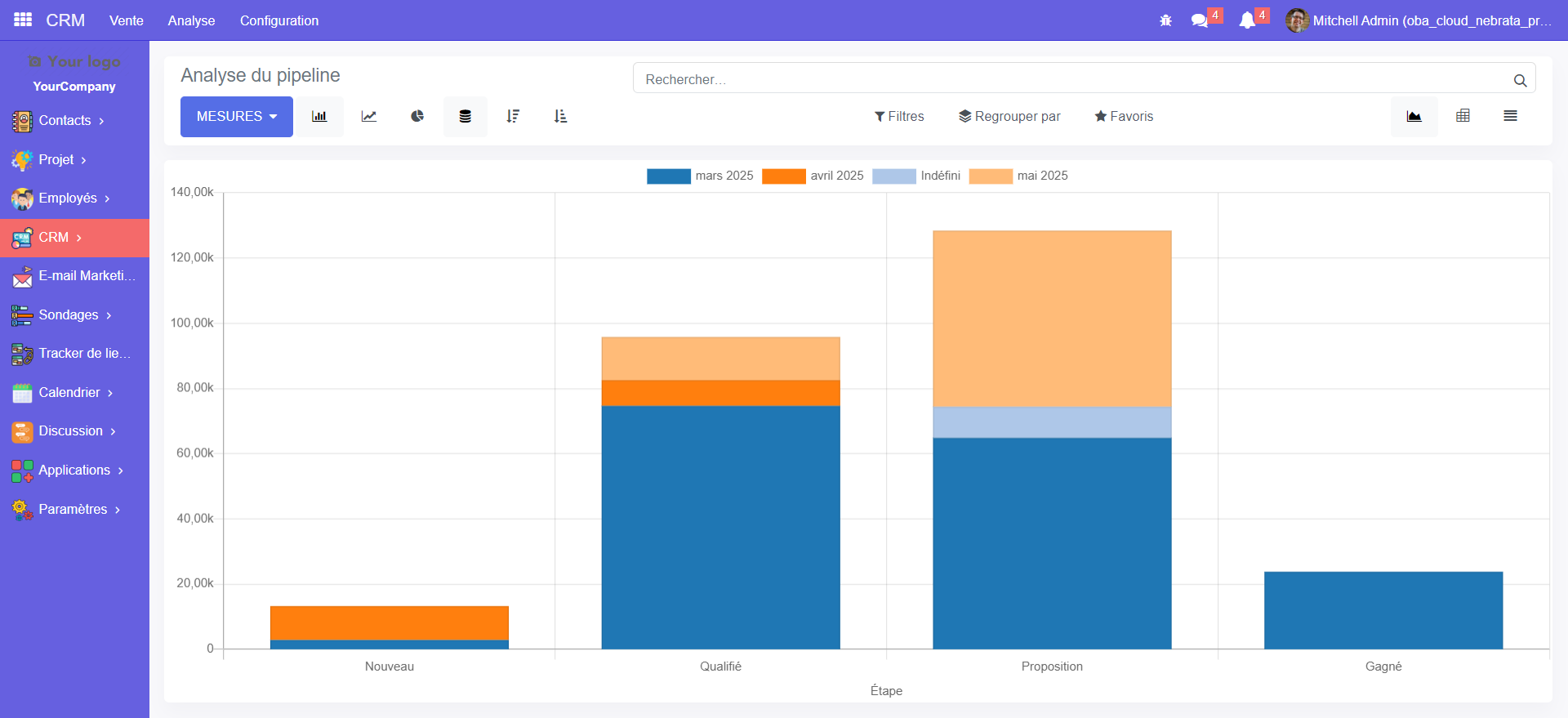Open the Analyse menu
The width and height of the screenshot is (1568, 718).
191,20
